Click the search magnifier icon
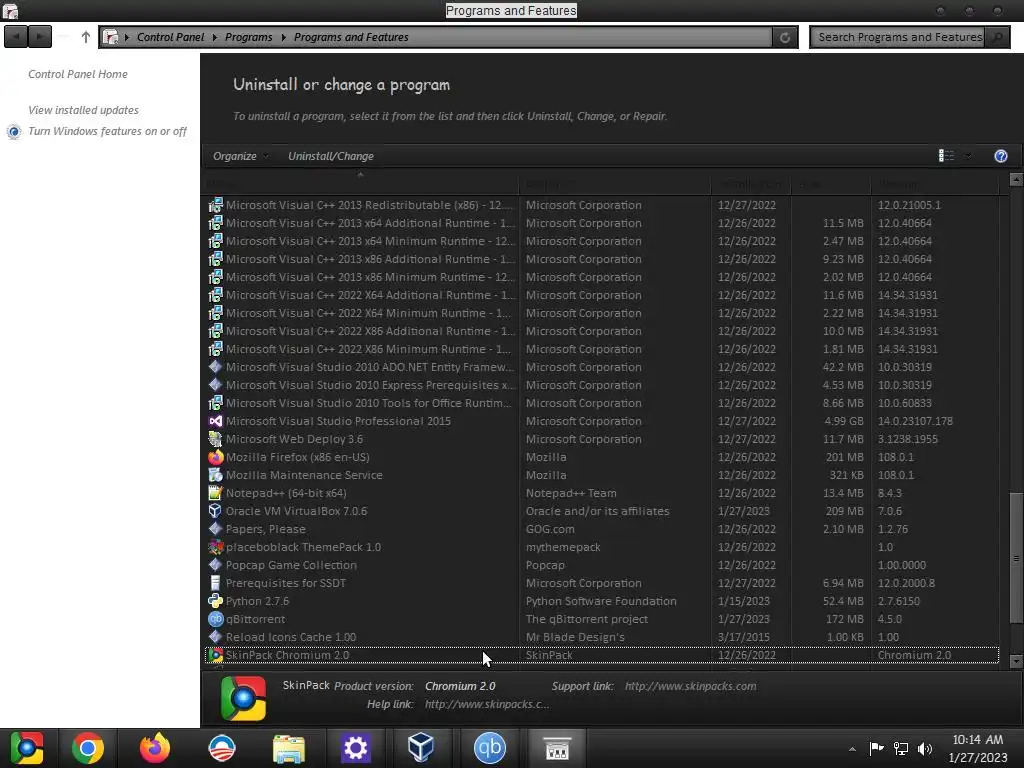Viewport: 1024px width, 768px height. (997, 37)
